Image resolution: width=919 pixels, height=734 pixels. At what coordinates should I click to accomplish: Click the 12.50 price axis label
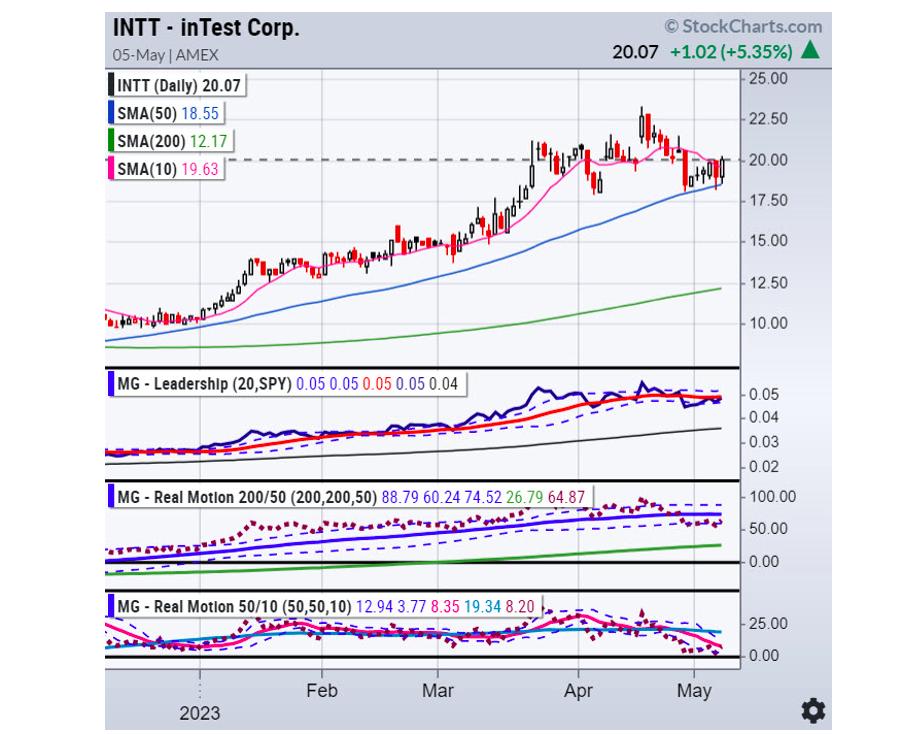pyautogui.click(x=768, y=283)
